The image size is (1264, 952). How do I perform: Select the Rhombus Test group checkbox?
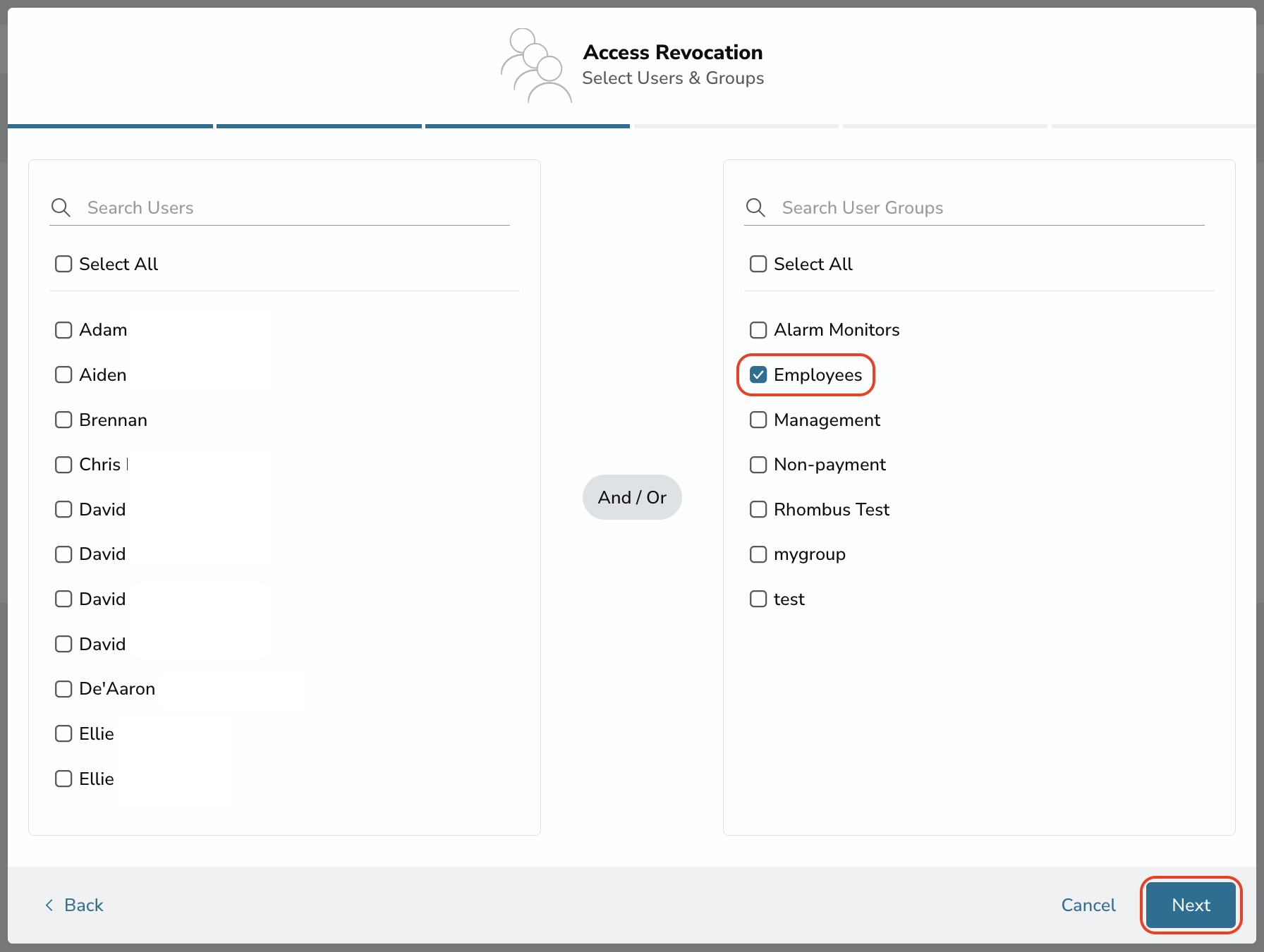[758, 509]
